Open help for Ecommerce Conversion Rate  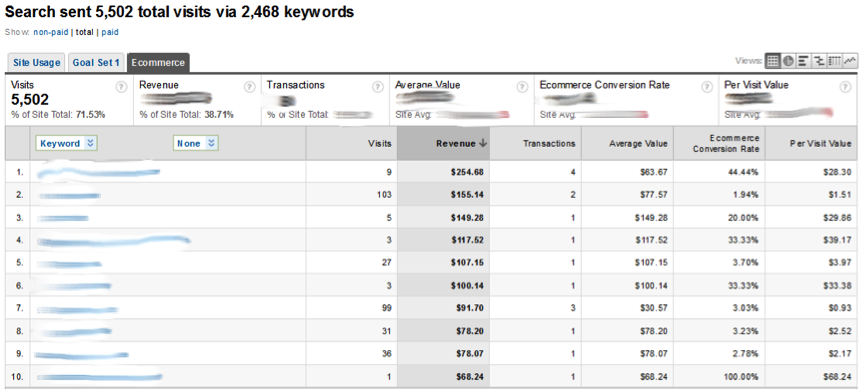pos(707,87)
